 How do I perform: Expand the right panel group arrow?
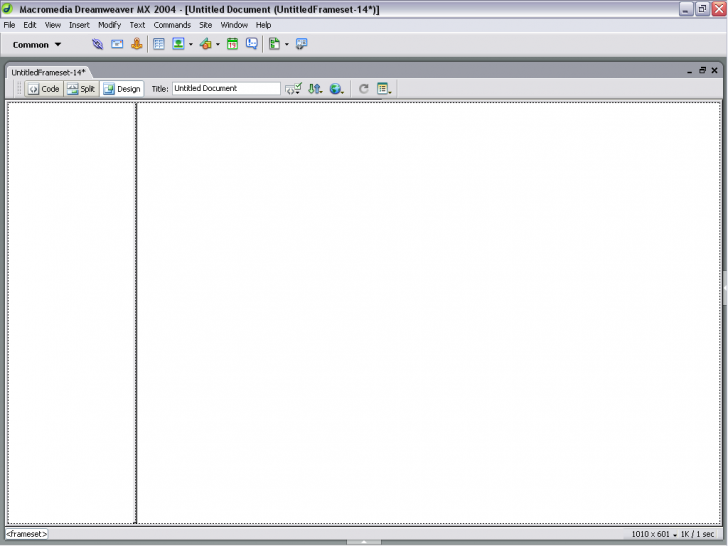725,288
